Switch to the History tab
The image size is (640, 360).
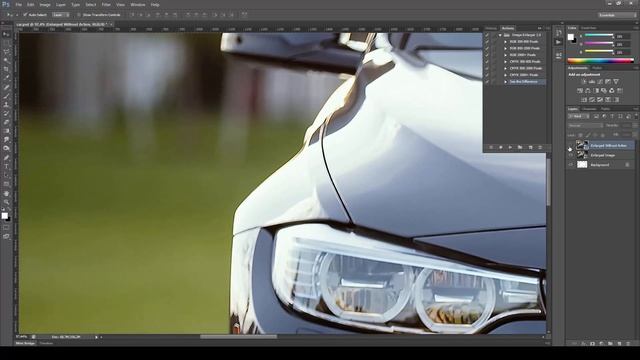[491, 28]
